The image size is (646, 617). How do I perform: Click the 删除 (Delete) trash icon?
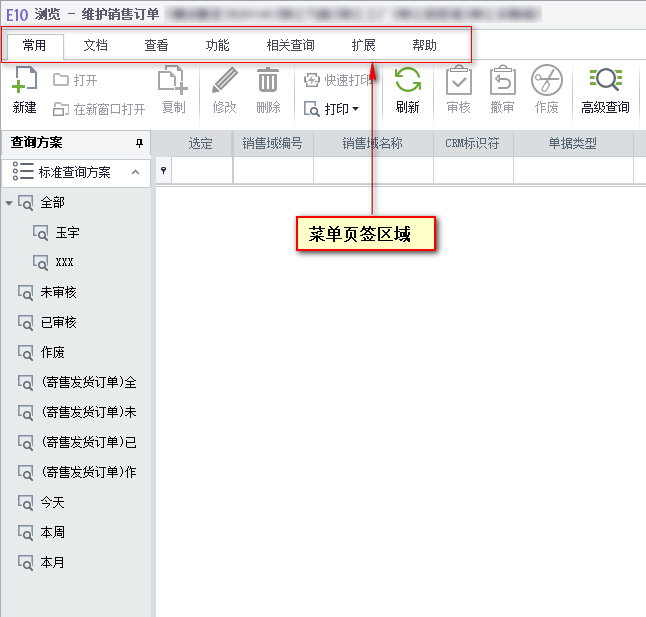point(268,82)
